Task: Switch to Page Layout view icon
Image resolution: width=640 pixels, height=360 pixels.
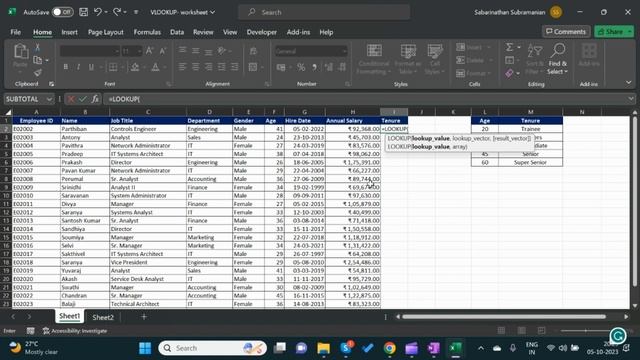Action: [x=521, y=331]
